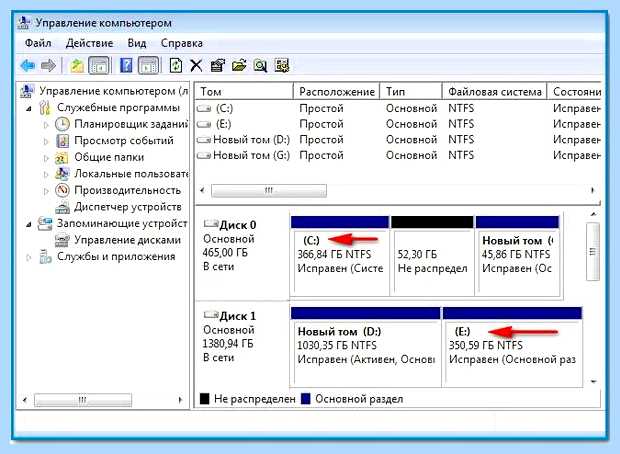620x454 pixels.
Task: Click the Общие папки icon
Action: pyautogui.click(x=62, y=157)
